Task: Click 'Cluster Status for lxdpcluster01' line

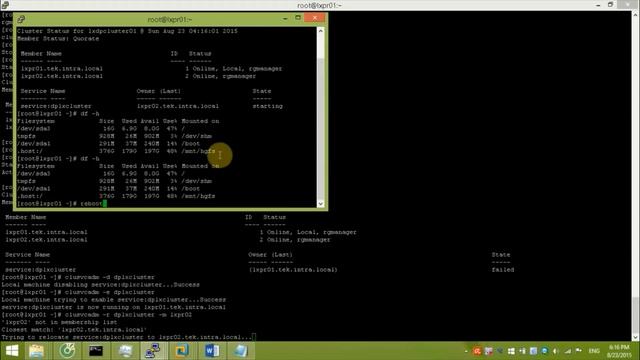Action: click(127, 31)
